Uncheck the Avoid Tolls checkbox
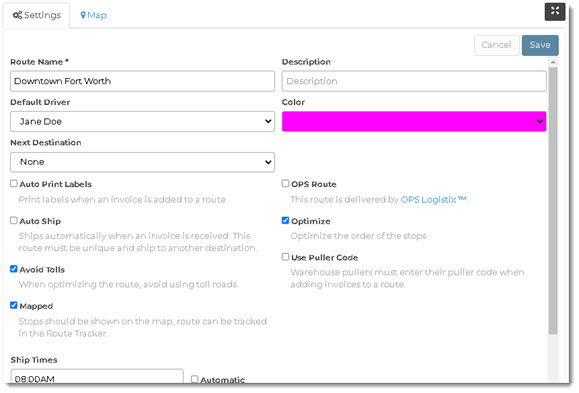579x393 pixels. [14, 269]
